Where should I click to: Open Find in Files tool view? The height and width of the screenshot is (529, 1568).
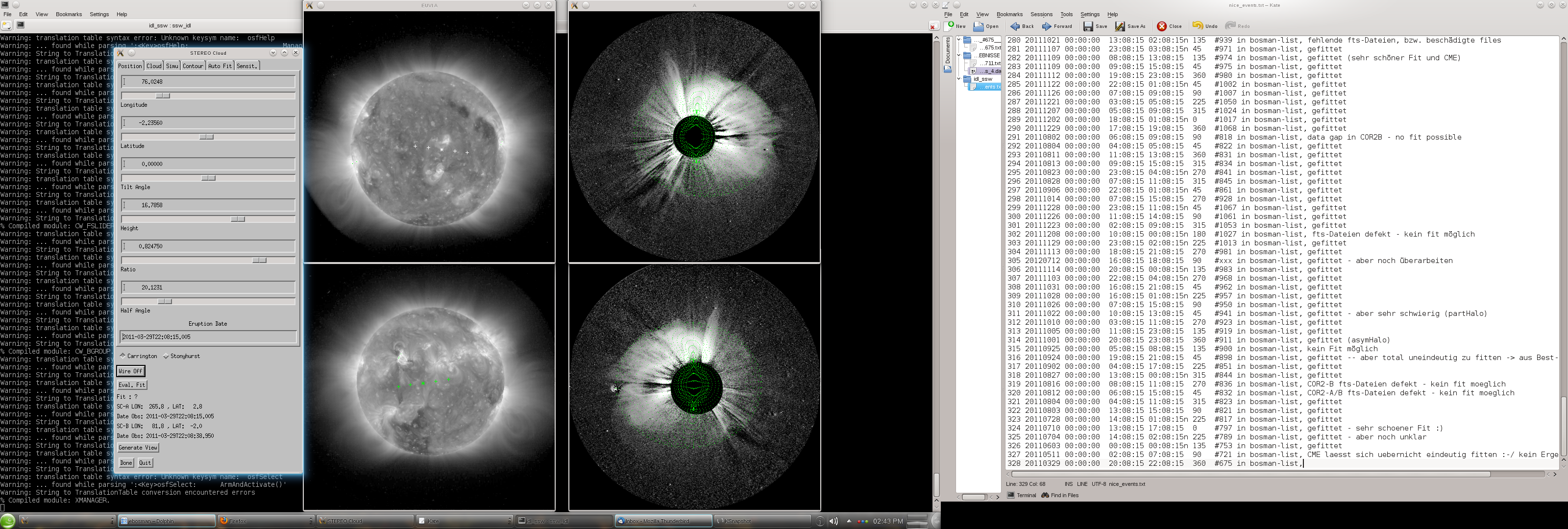coord(1060,495)
